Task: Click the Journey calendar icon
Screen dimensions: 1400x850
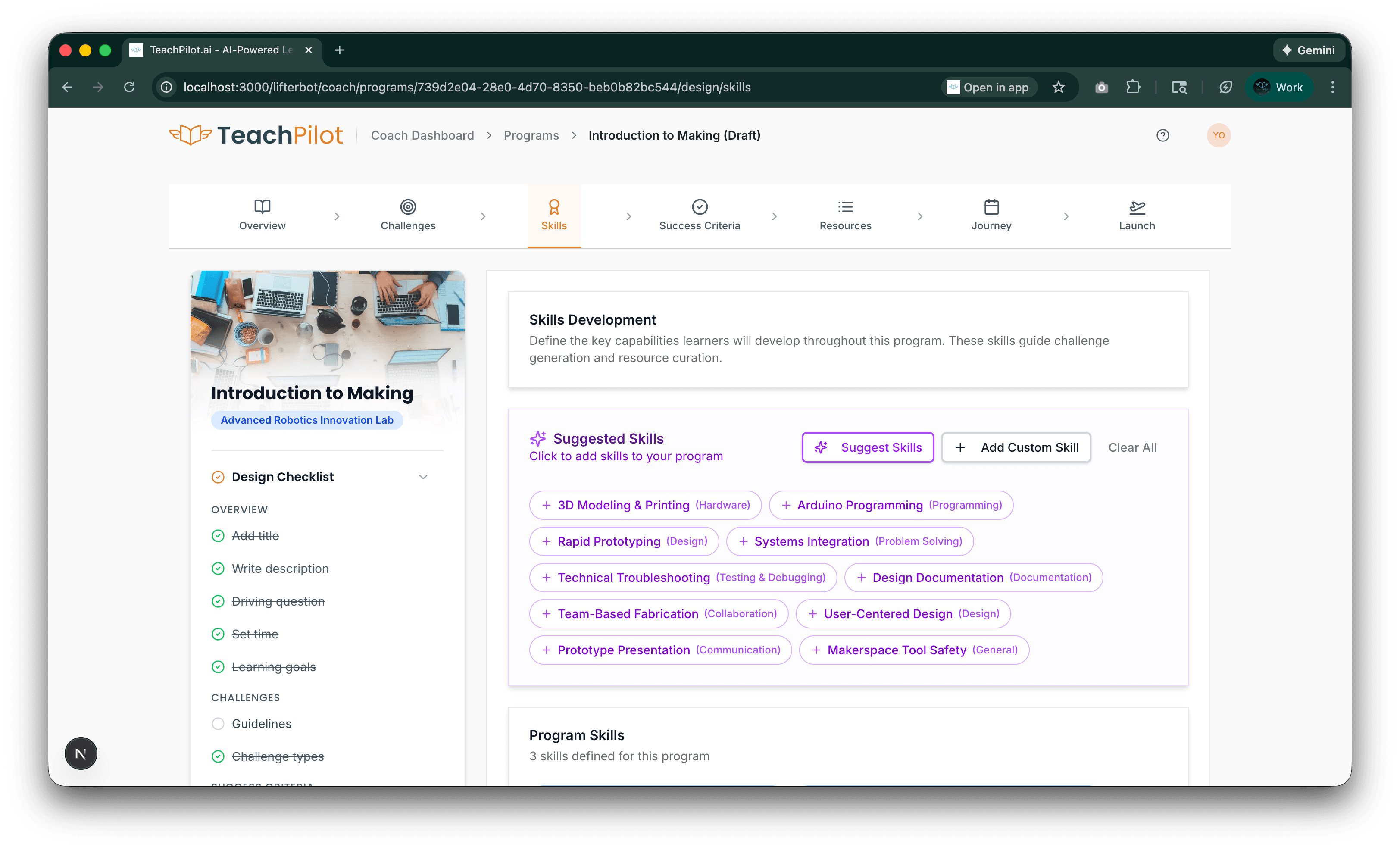Action: (x=991, y=207)
